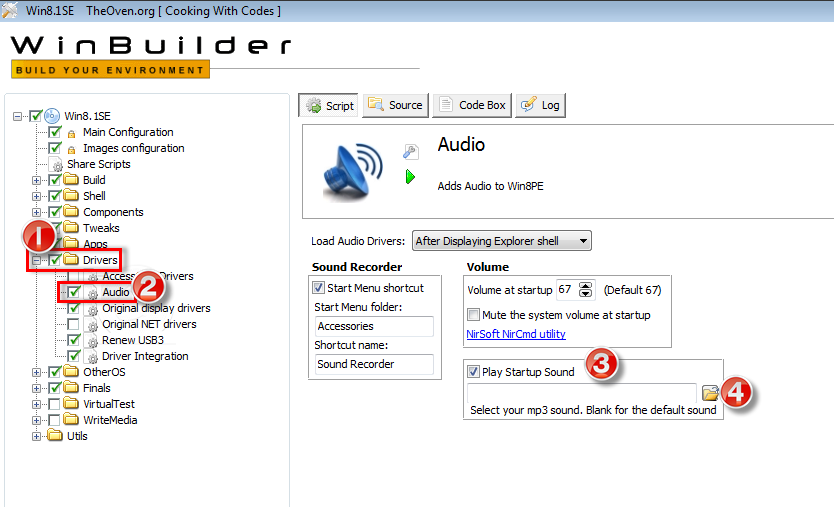
Task: Click gear icon of Renew USB3 script
Action: 92,340
